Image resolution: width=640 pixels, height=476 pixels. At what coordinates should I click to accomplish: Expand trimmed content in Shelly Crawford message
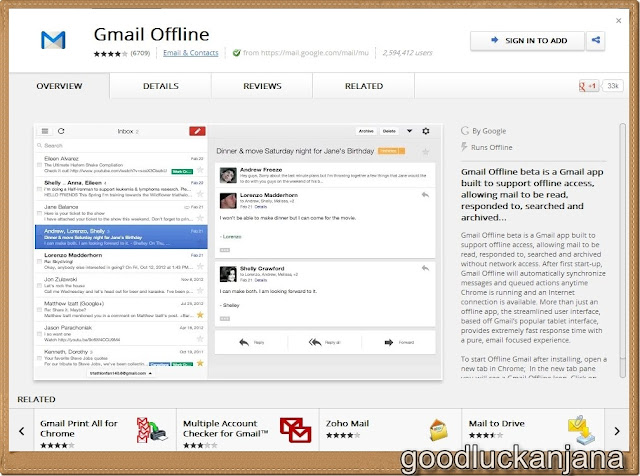225,318
